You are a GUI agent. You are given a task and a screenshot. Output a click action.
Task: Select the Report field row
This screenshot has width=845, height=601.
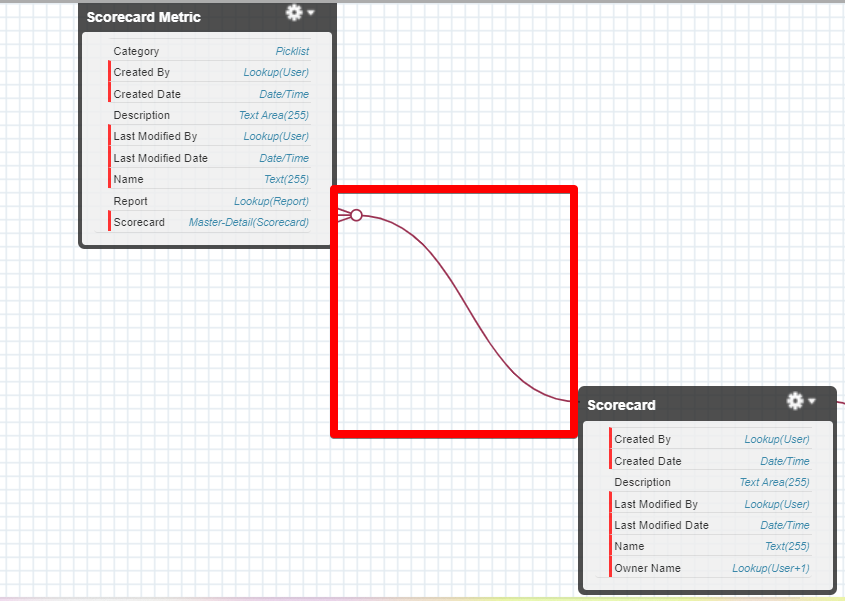tap(210, 201)
